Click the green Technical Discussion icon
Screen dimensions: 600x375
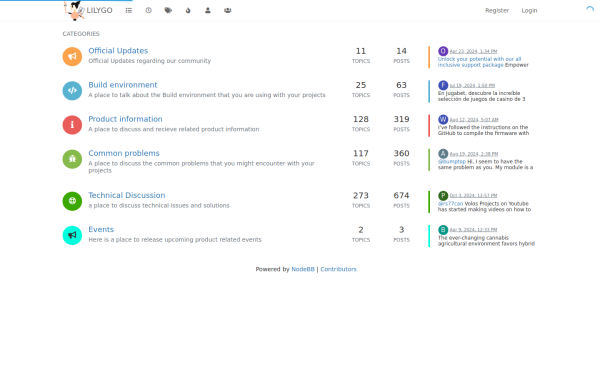72,201
